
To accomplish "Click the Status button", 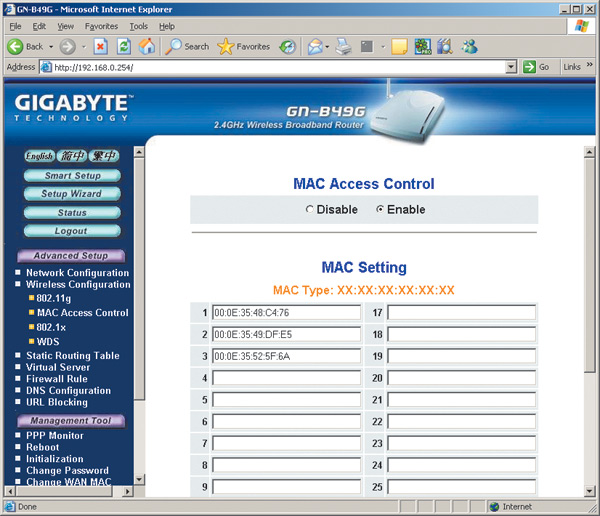I will [72, 212].
